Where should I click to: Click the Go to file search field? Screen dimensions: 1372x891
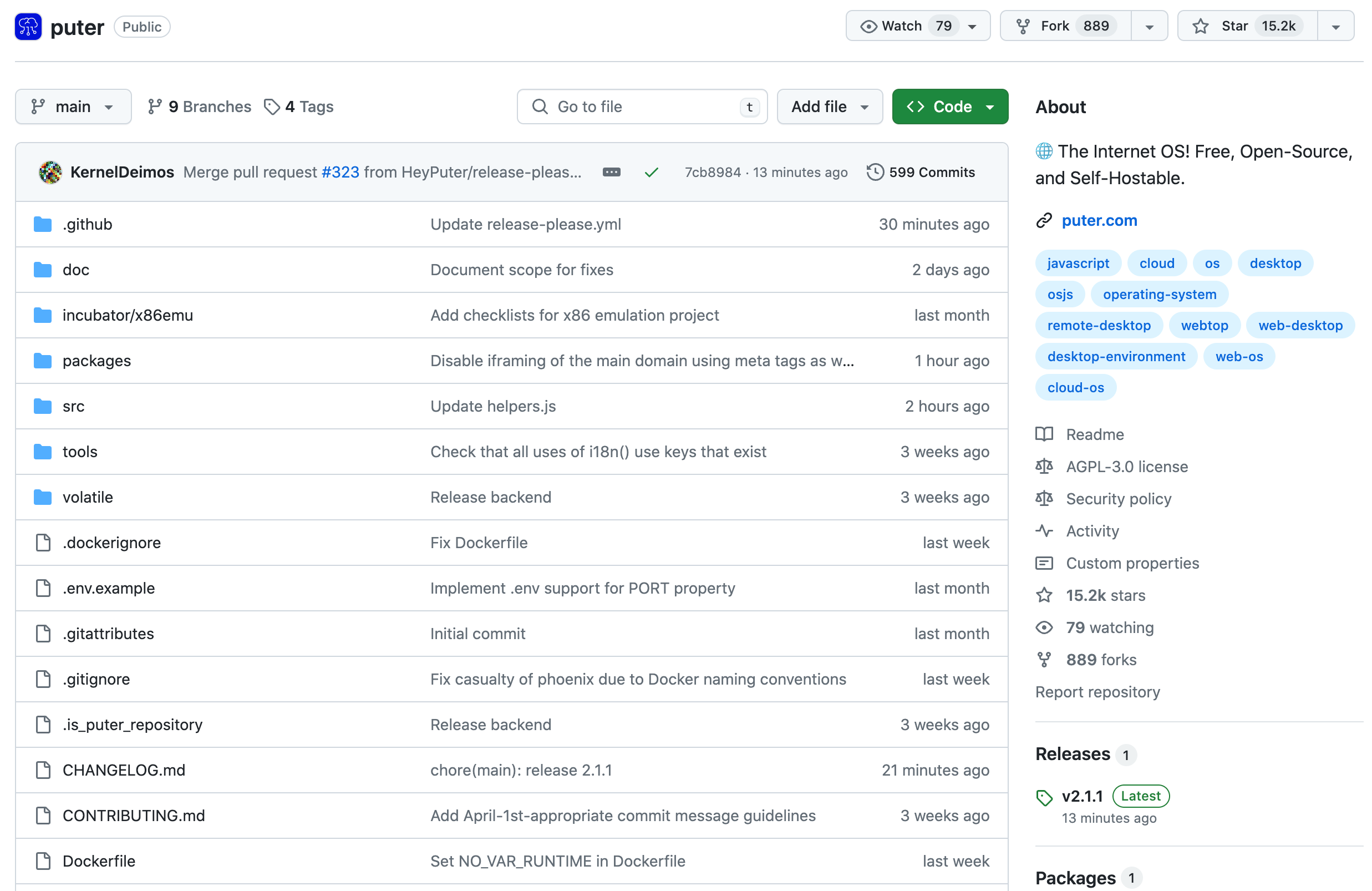[x=642, y=107]
